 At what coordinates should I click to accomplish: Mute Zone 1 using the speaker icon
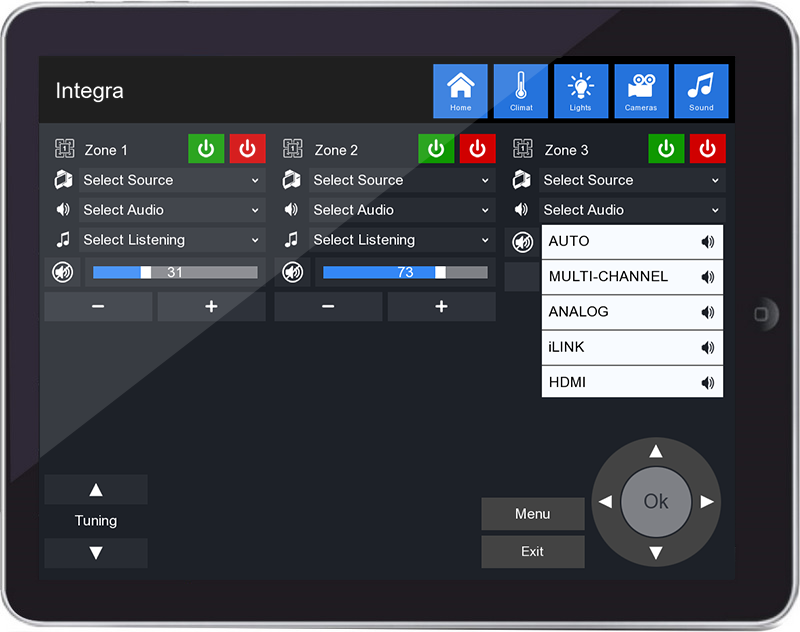[63, 272]
